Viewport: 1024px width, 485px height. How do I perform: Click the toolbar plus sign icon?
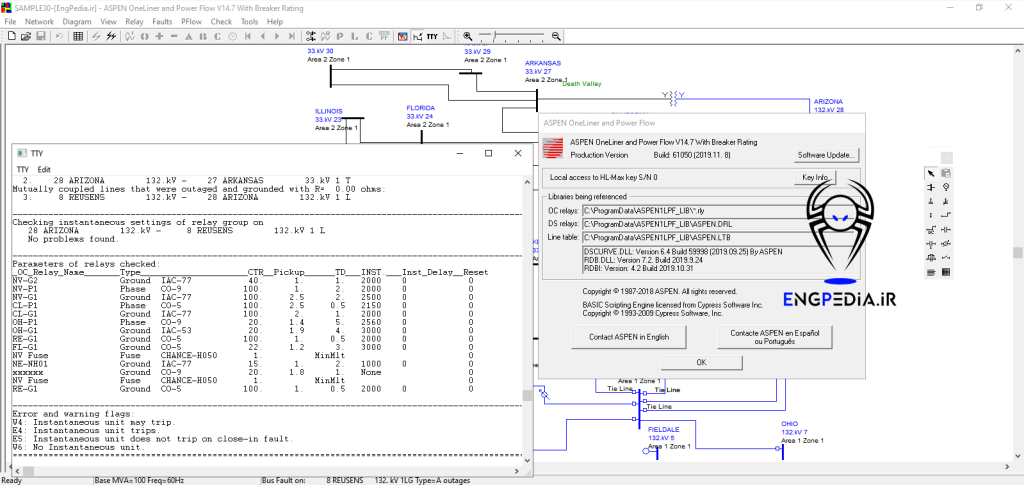[x=160, y=36]
